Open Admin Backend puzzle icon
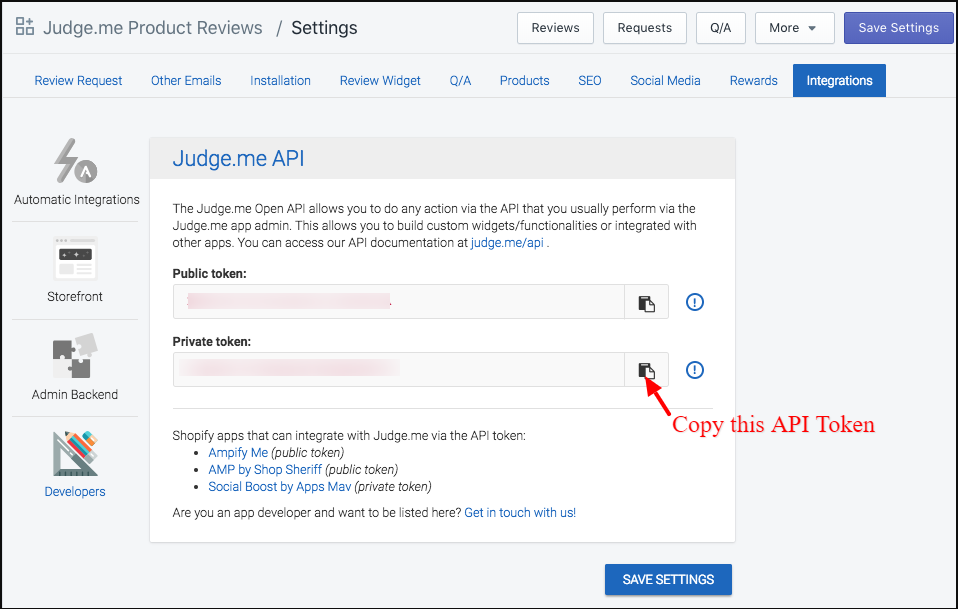 75,356
